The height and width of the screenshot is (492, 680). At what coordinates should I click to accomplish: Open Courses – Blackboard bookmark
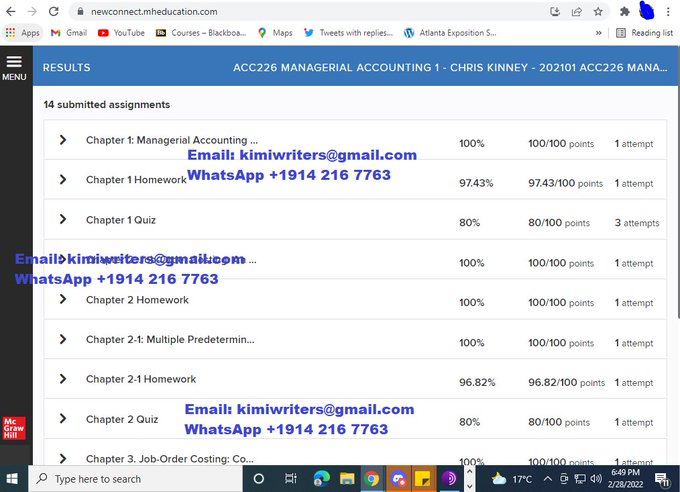click(x=201, y=33)
